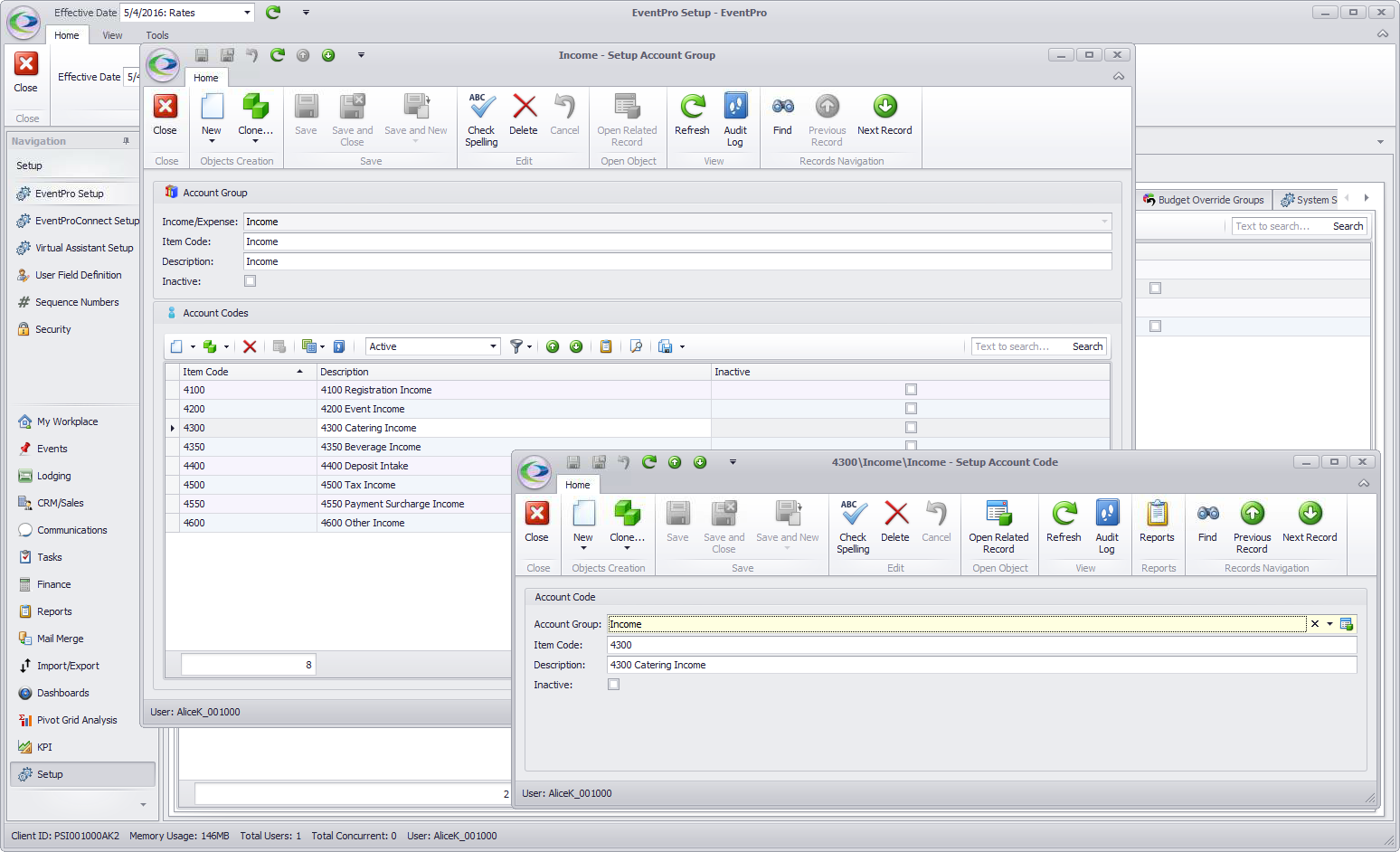Click Search button in Account Codes toolbar
The image size is (1400, 852).
click(1087, 346)
